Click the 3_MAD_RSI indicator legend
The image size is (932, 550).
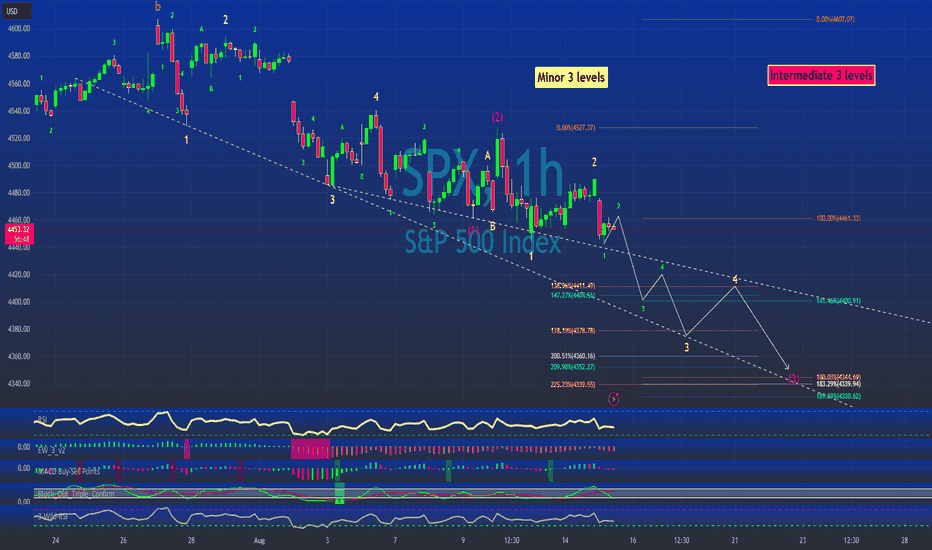52,517
